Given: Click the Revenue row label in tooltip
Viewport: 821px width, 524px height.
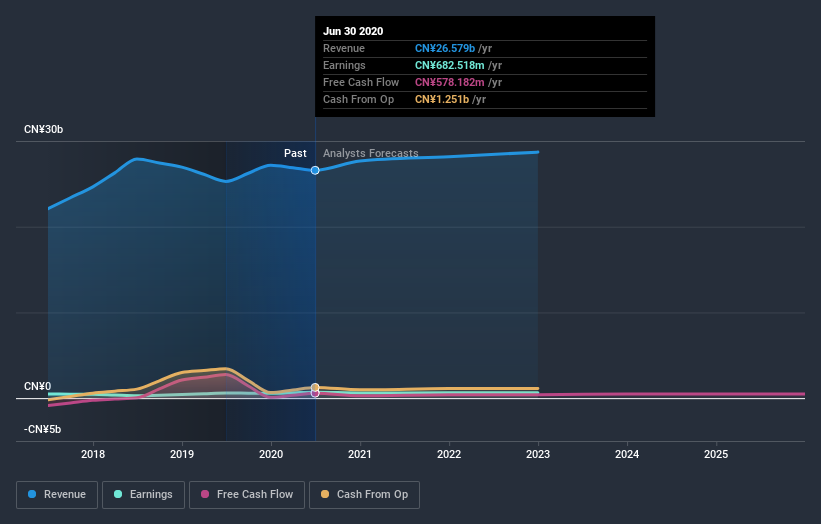Looking at the screenshot, I should click(344, 48).
